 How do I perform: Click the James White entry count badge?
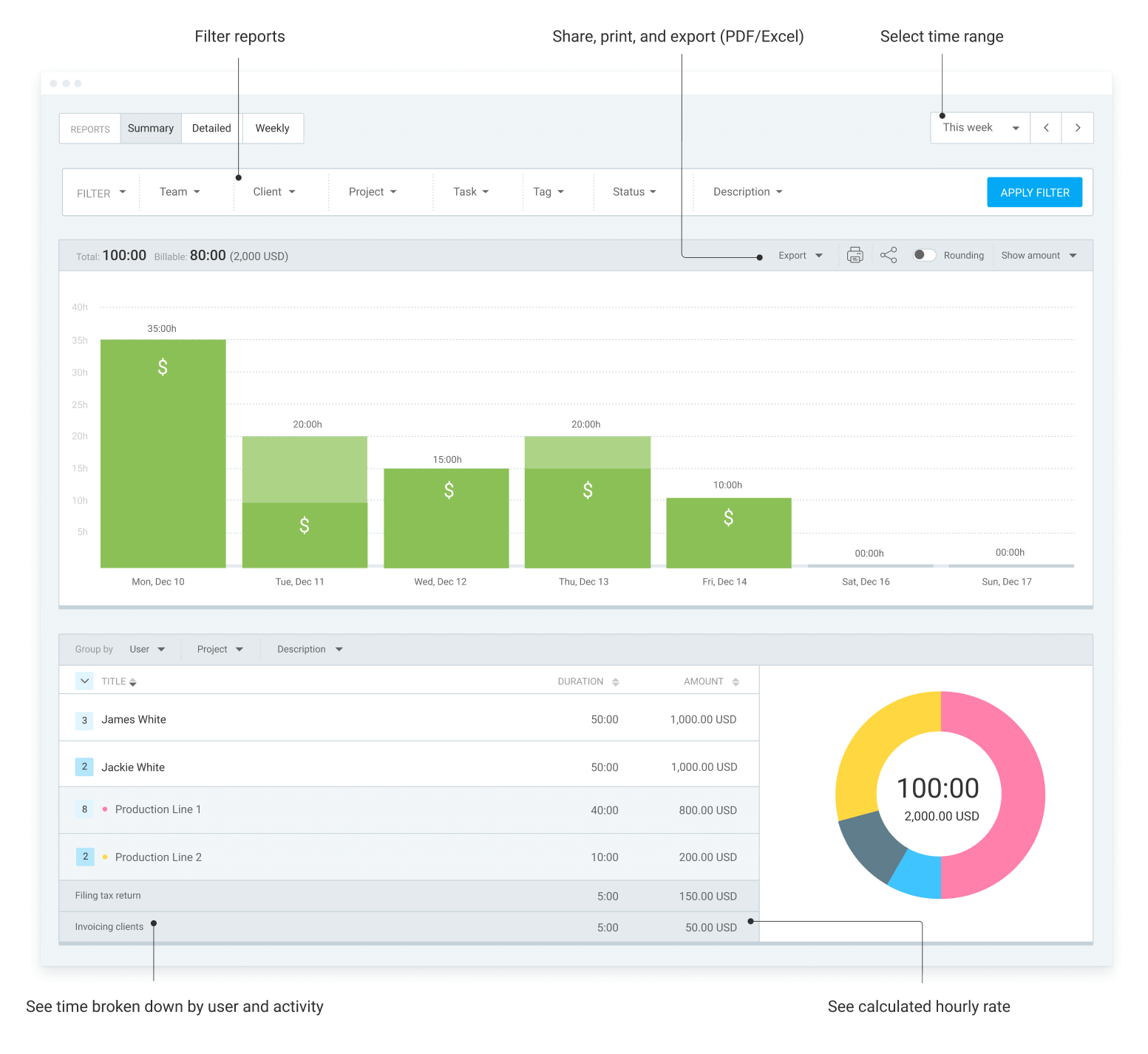[84, 720]
